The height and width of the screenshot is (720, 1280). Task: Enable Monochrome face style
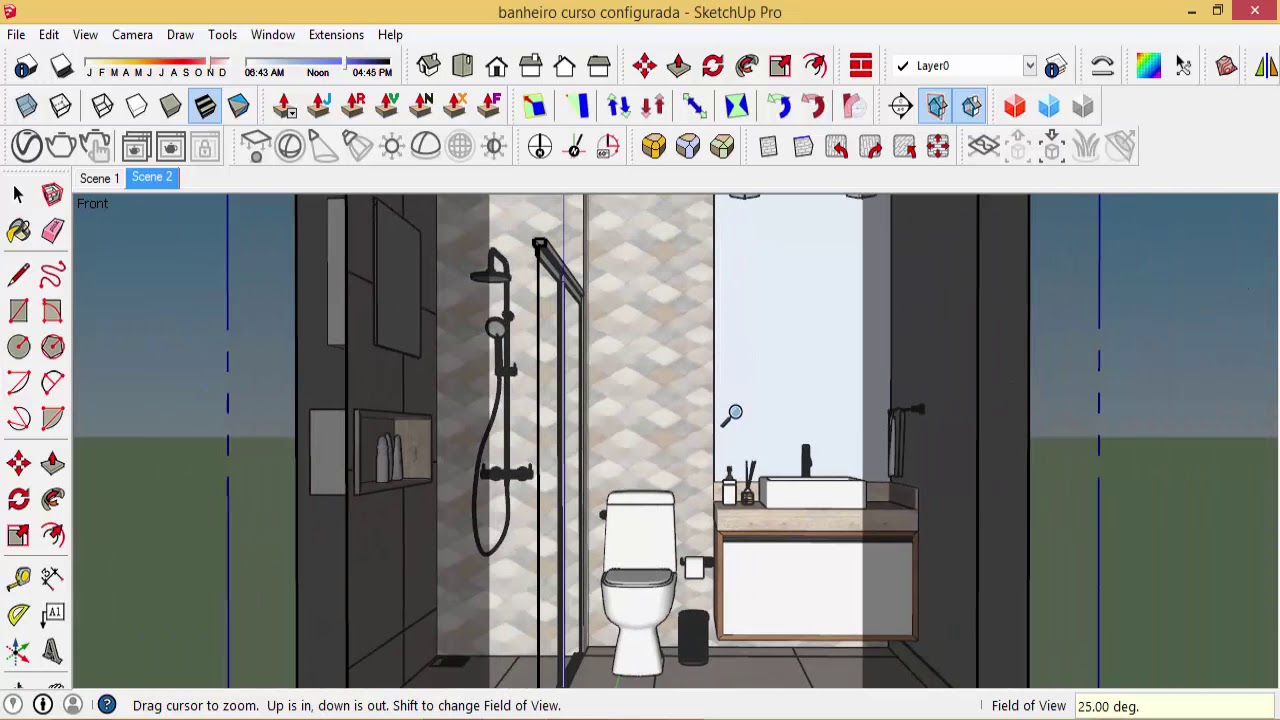[x=238, y=106]
